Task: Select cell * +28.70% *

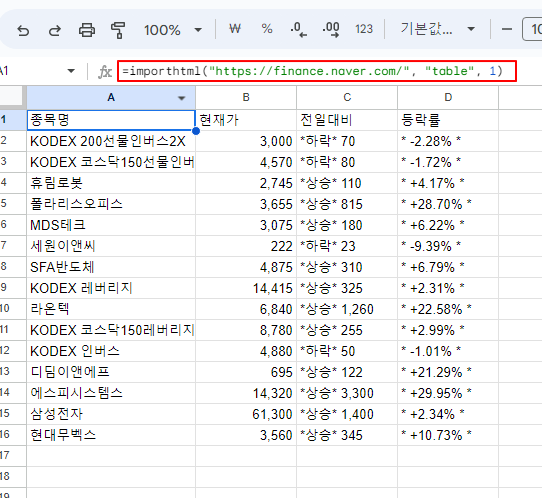Action: pyautogui.click(x=448, y=204)
